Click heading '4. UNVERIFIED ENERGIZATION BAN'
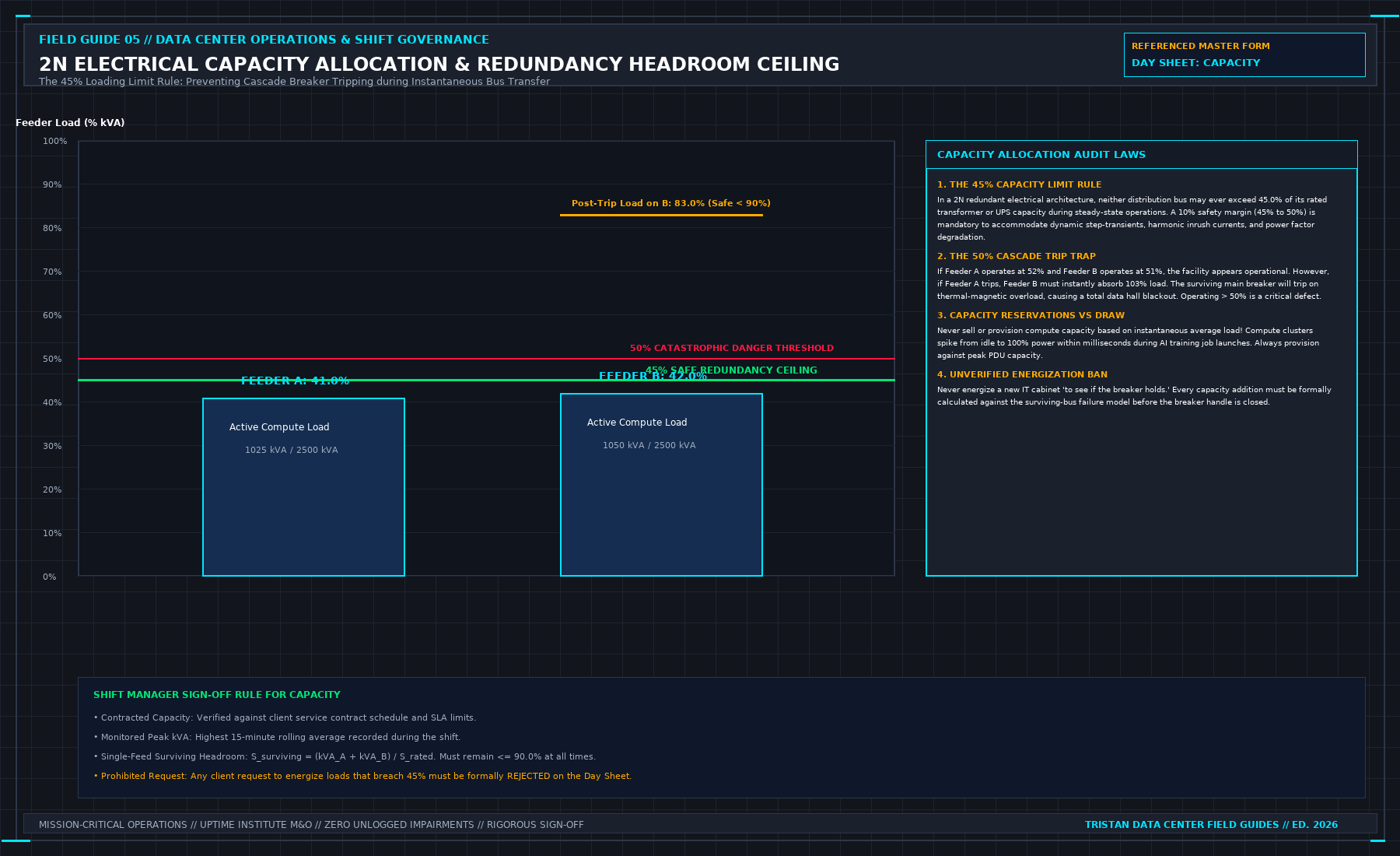Viewport: 1400px width, 856px height. click(x=1022, y=374)
